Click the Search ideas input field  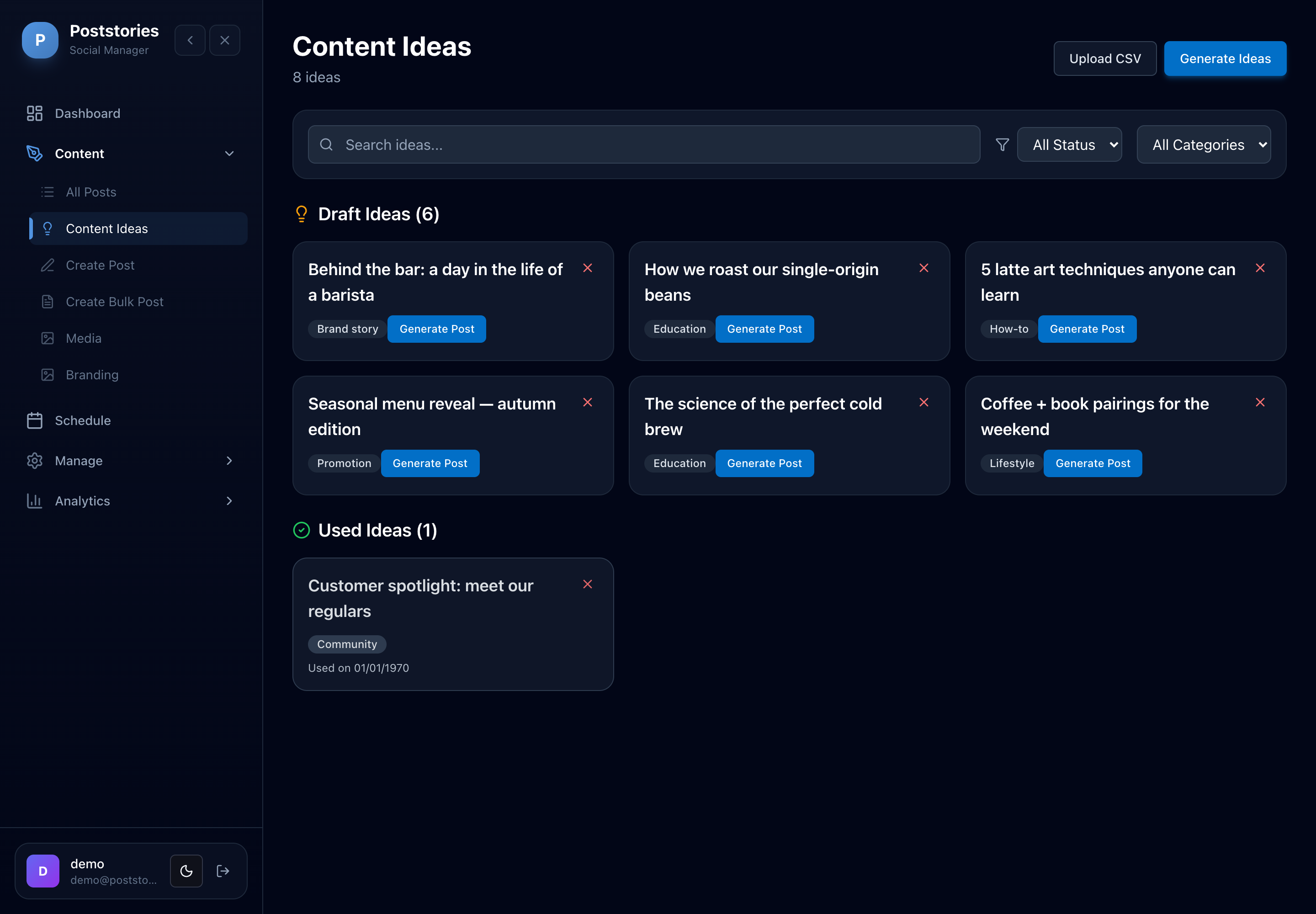click(644, 145)
